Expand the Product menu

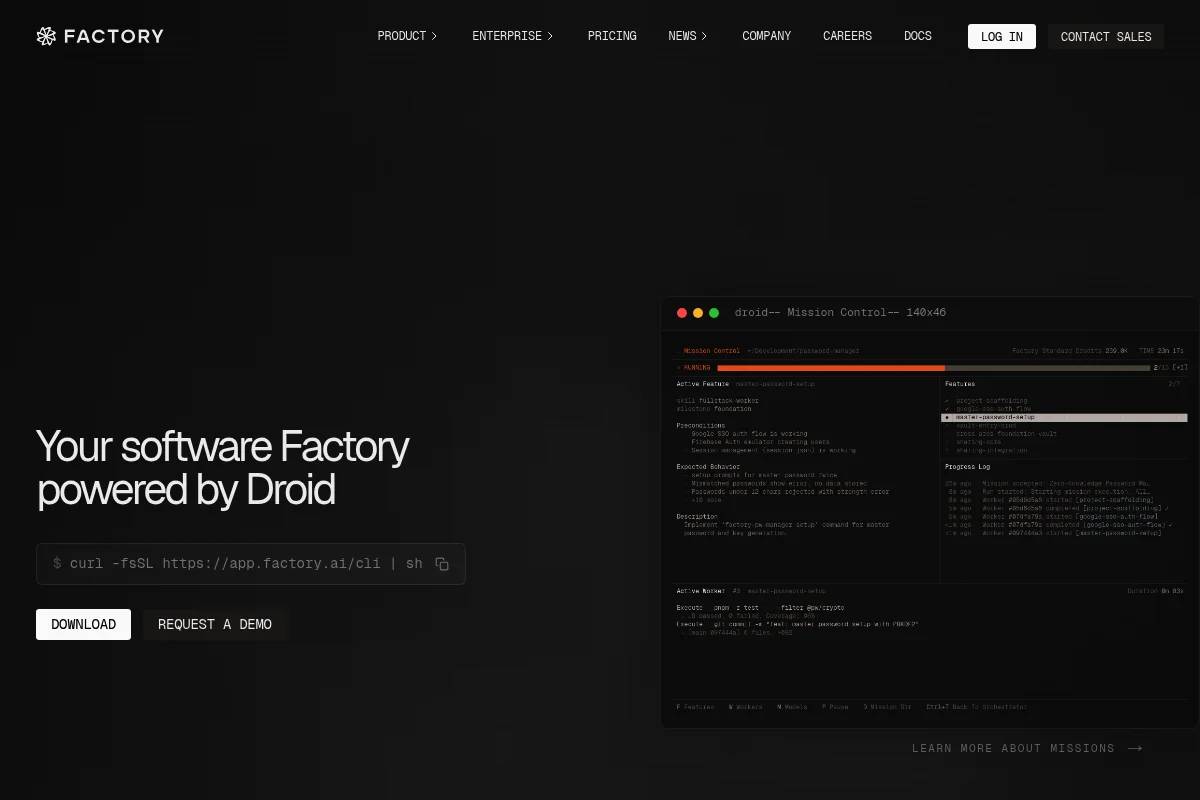(407, 36)
